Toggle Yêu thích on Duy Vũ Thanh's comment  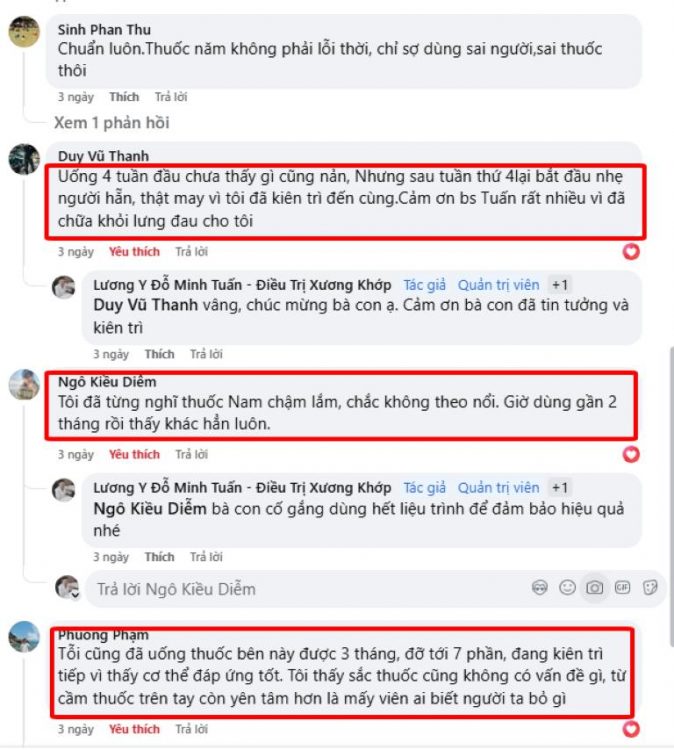[x=134, y=252]
